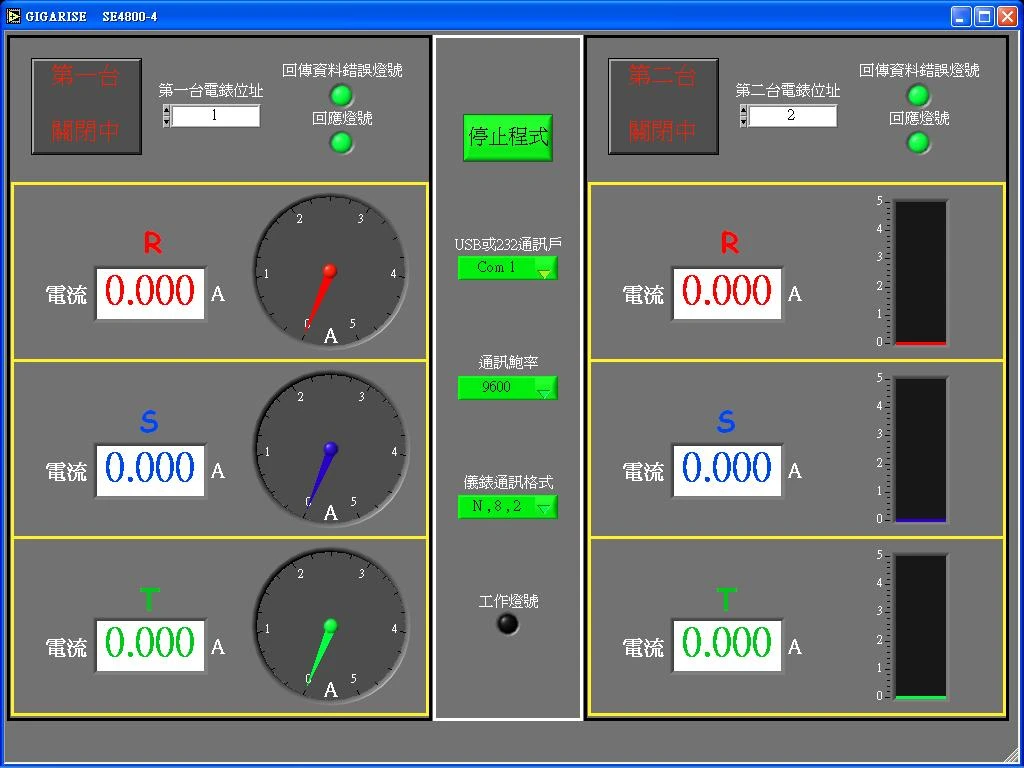This screenshot has height=768, width=1024.
Task: Click the green T label of first meter
Action: (x=150, y=599)
